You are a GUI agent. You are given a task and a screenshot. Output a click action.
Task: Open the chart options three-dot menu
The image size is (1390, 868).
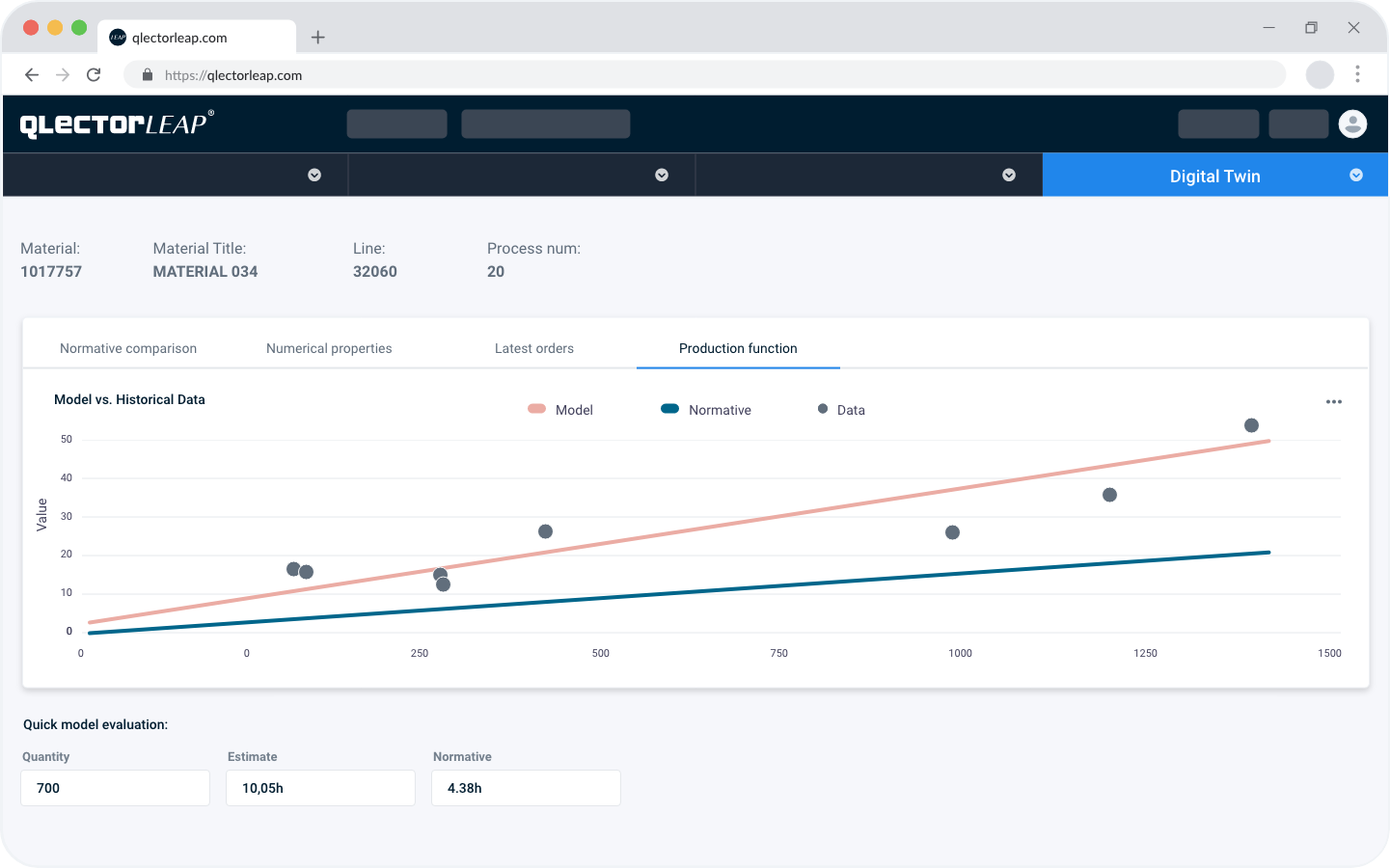(1334, 402)
